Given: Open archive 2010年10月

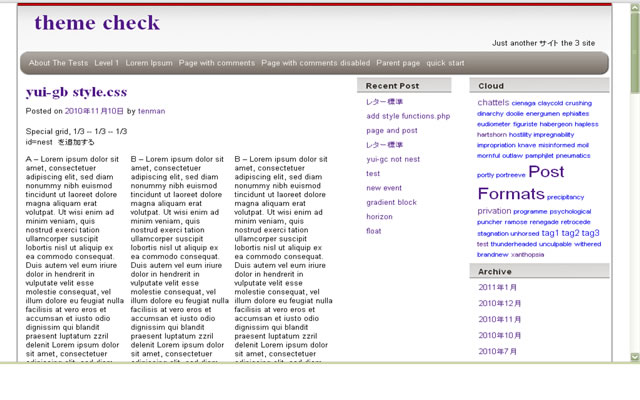Looking at the screenshot, I should click(x=500, y=335).
